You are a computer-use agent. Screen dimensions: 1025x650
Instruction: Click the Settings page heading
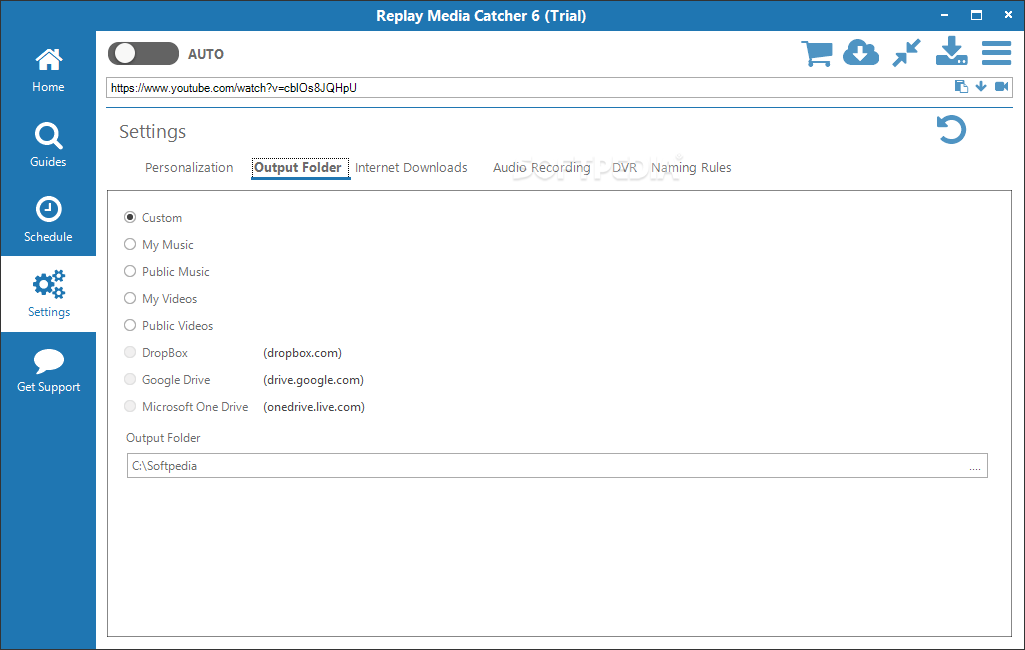click(x=152, y=131)
